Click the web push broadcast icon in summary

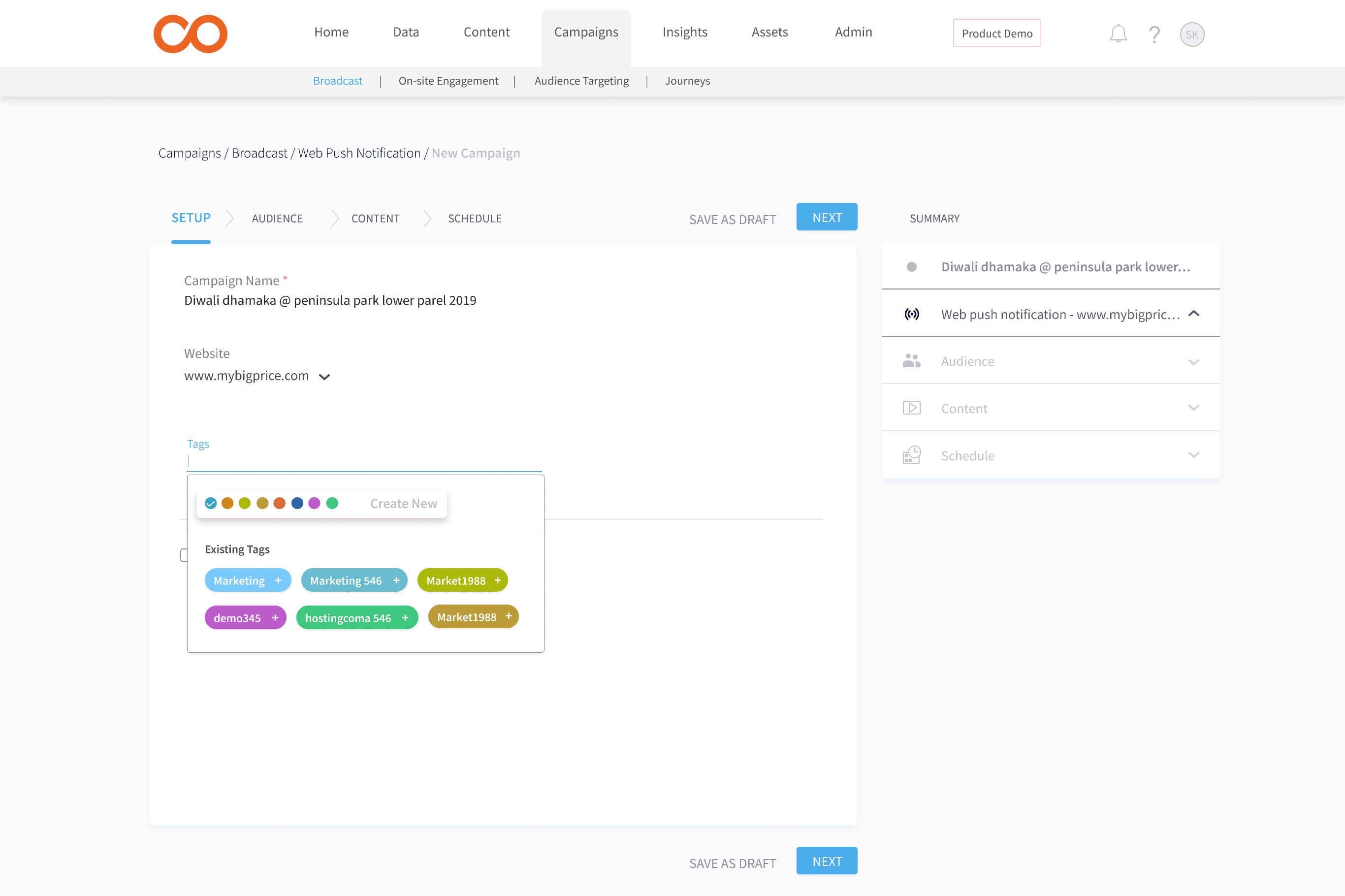[911, 314]
